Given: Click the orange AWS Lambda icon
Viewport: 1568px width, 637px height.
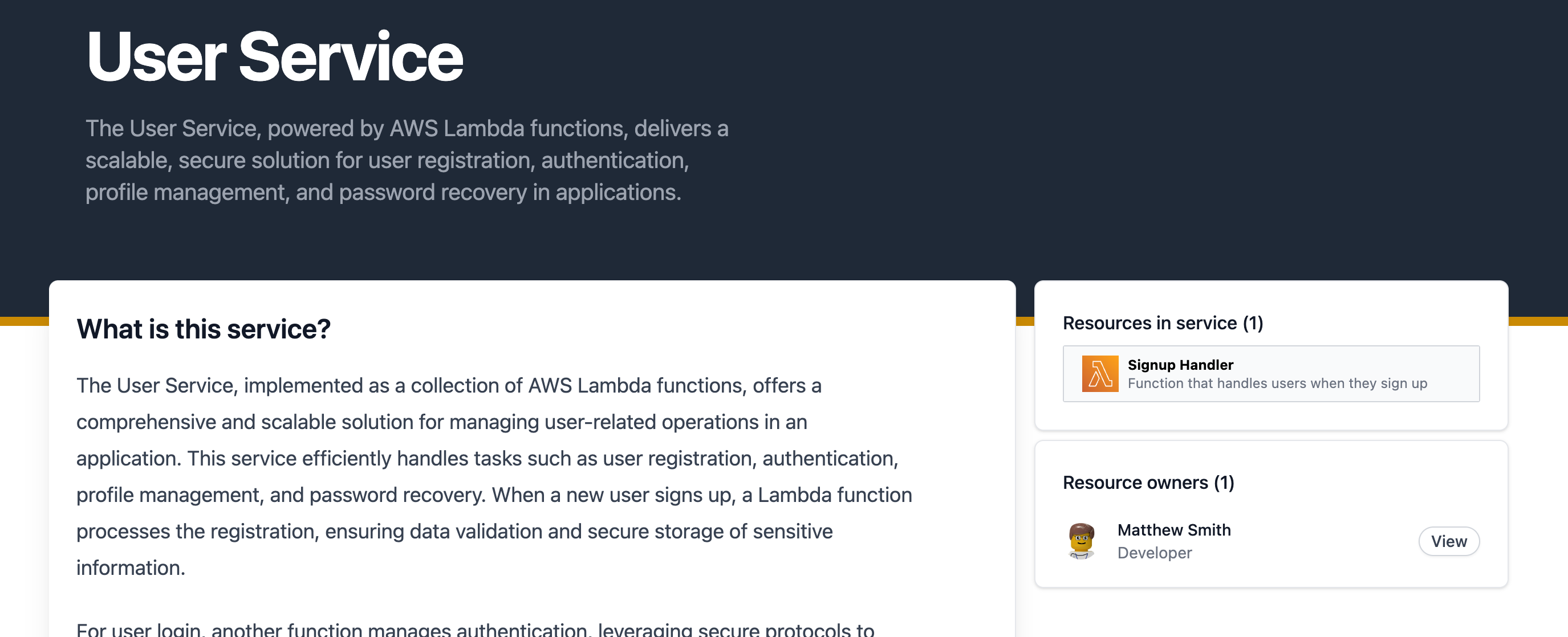Looking at the screenshot, I should click(x=1100, y=374).
